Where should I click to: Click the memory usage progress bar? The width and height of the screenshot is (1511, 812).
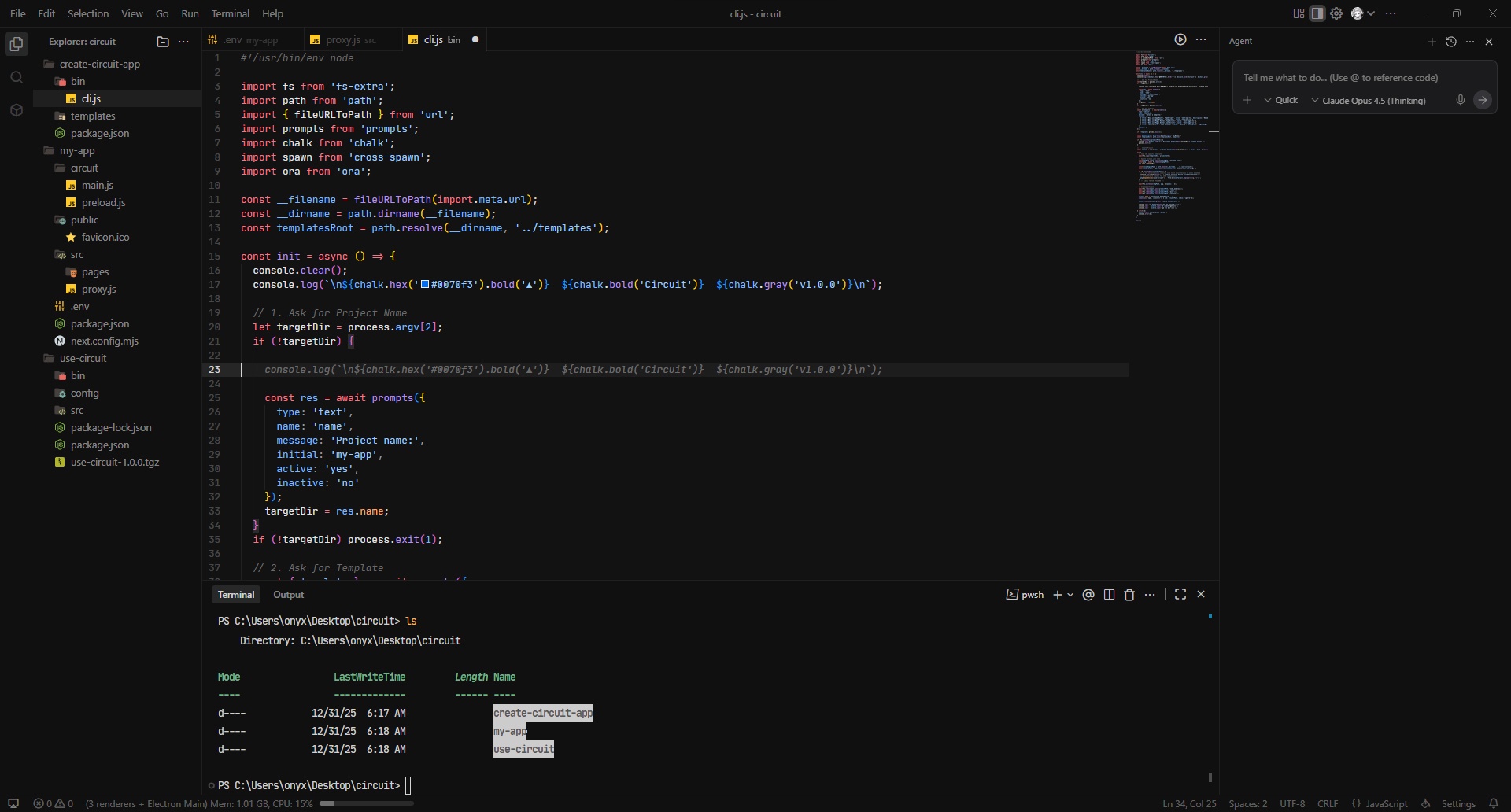pyautogui.click(x=367, y=803)
